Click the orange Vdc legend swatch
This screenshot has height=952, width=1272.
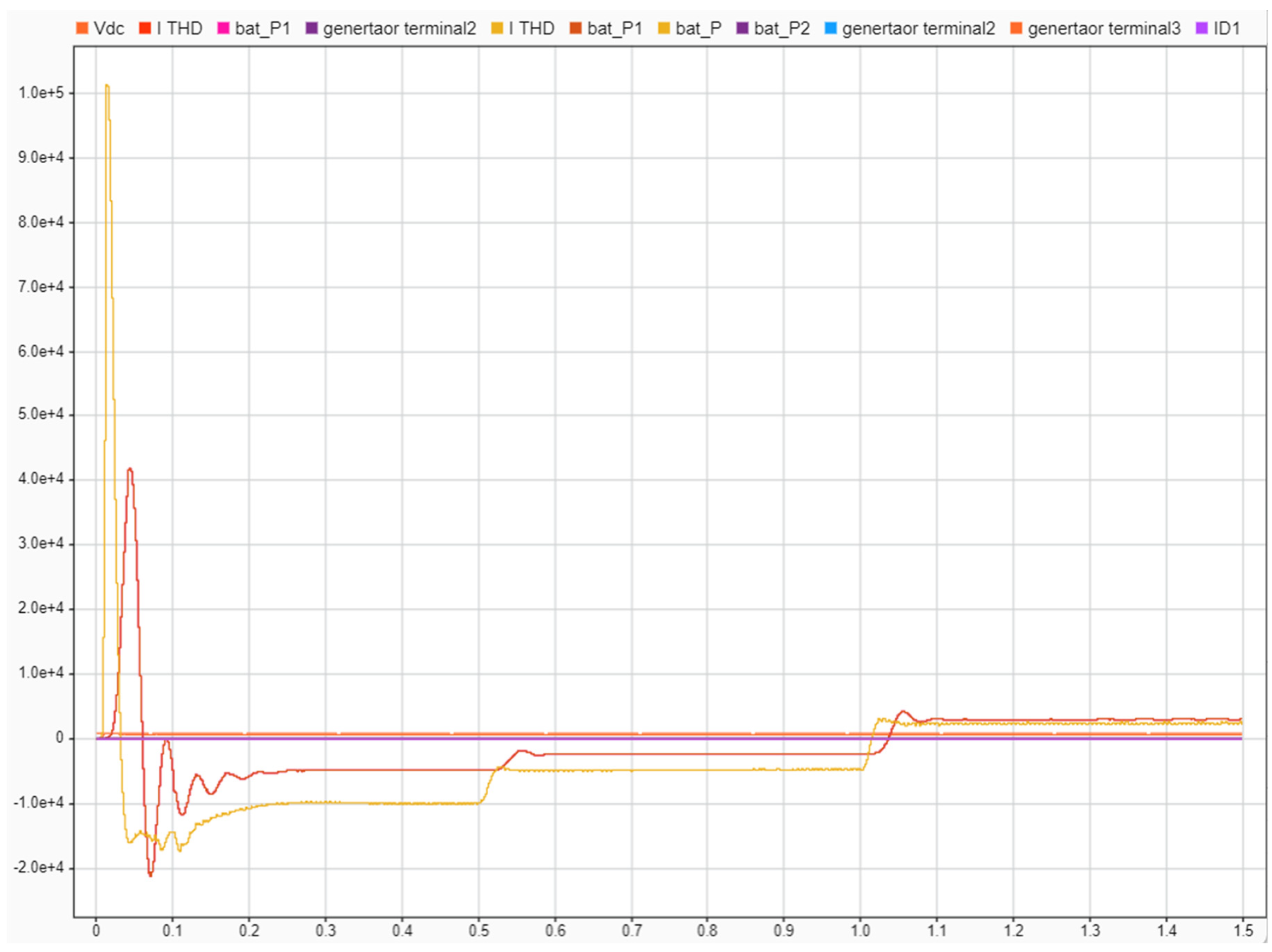82,28
